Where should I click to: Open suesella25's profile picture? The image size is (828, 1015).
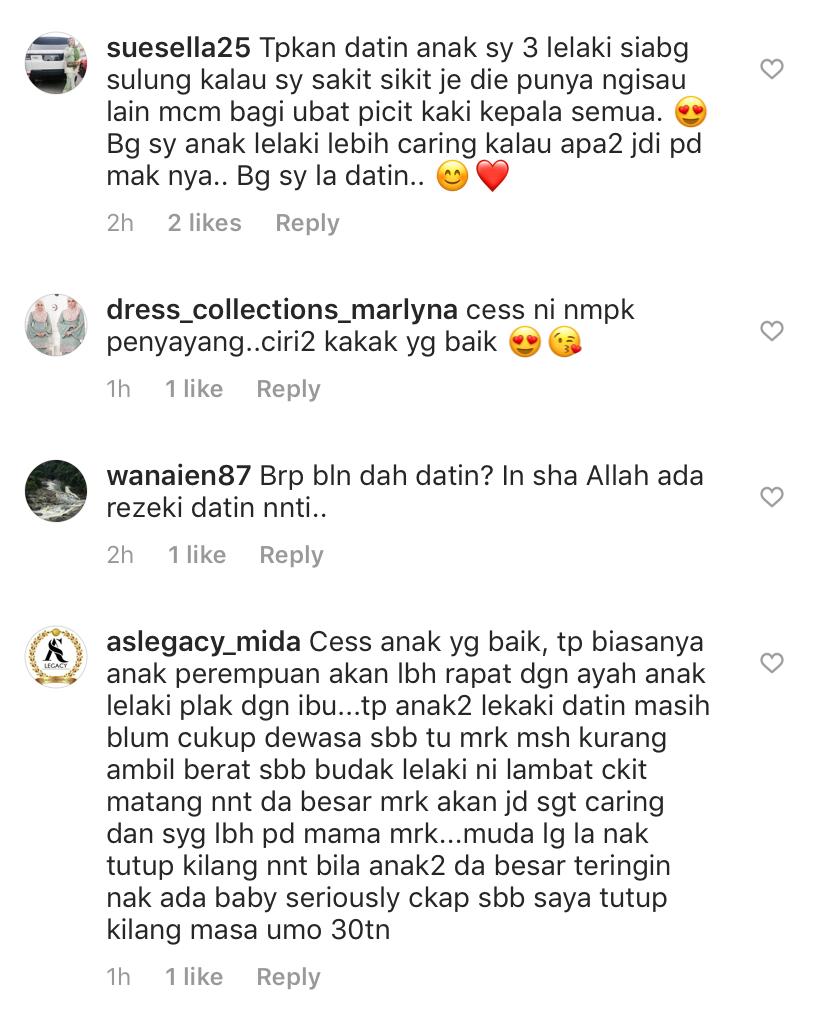[x=56, y=63]
